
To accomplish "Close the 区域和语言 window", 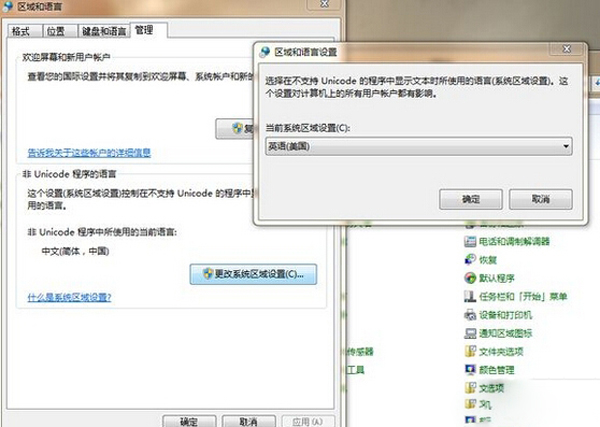I will (x=324, y=4).
